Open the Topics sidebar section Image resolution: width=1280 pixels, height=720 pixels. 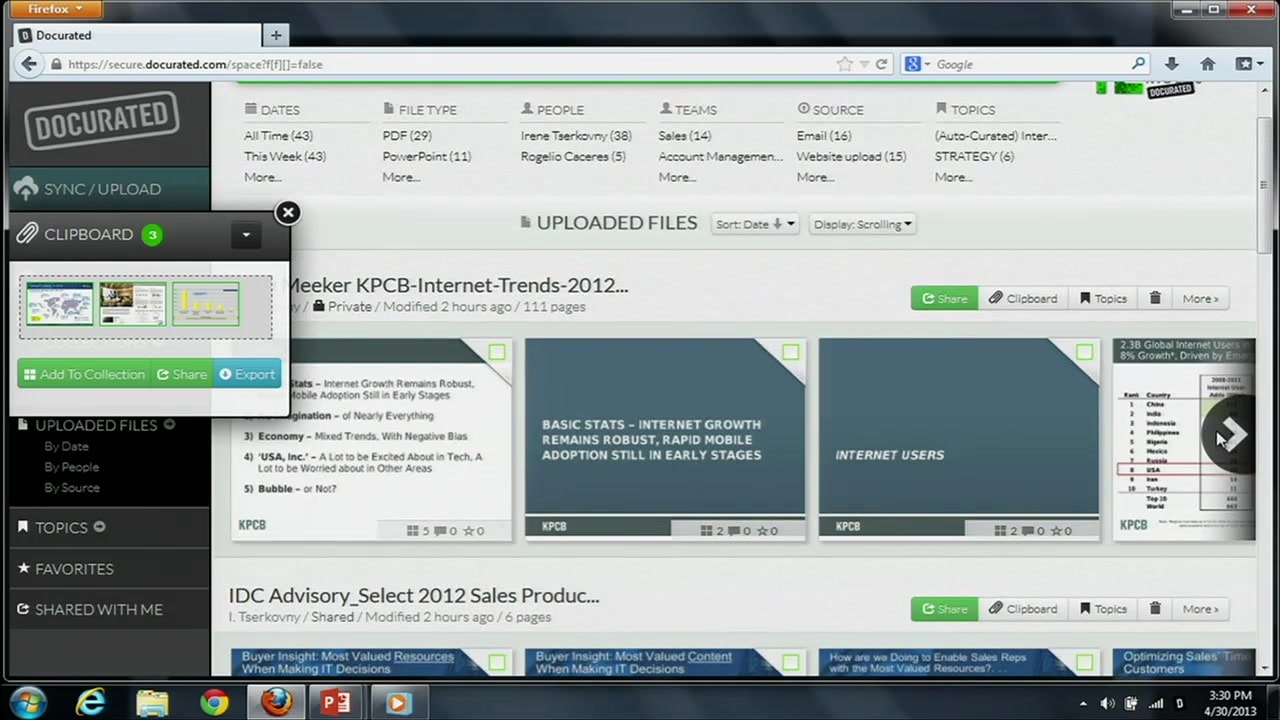click(x=61, y=527)
